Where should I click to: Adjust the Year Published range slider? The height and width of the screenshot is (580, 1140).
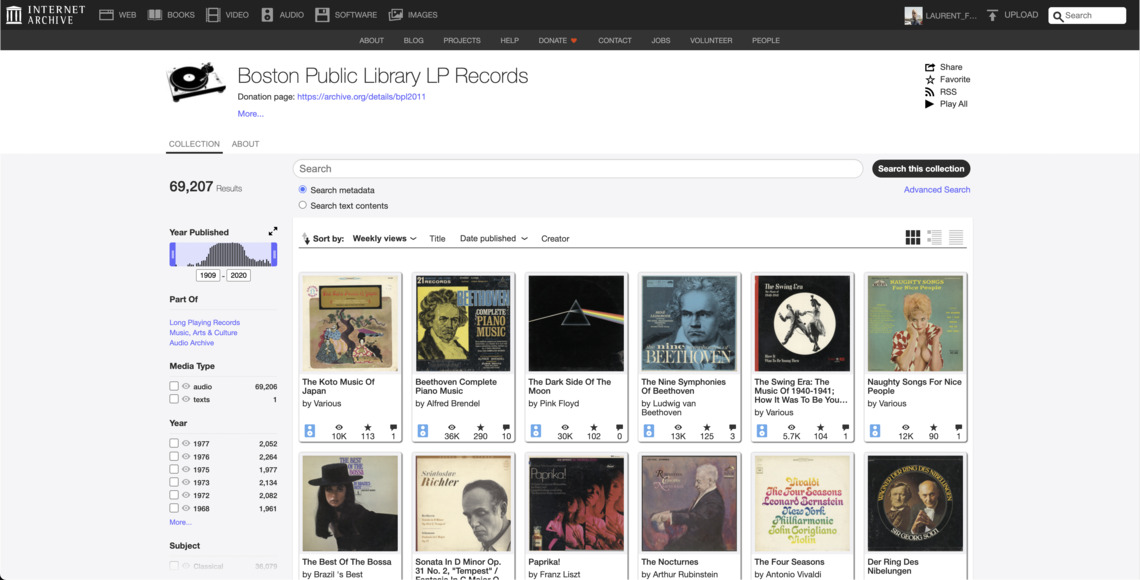click(223, 255)
